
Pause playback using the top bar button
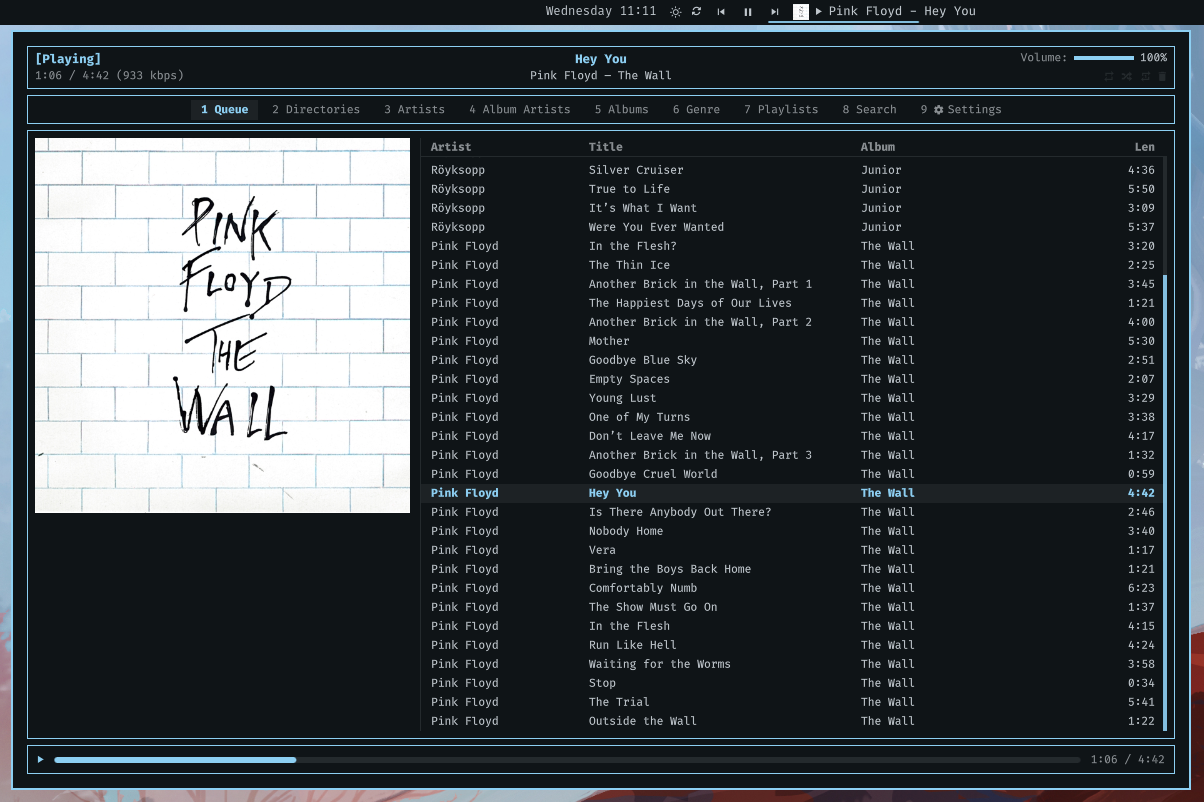point(748,12)
